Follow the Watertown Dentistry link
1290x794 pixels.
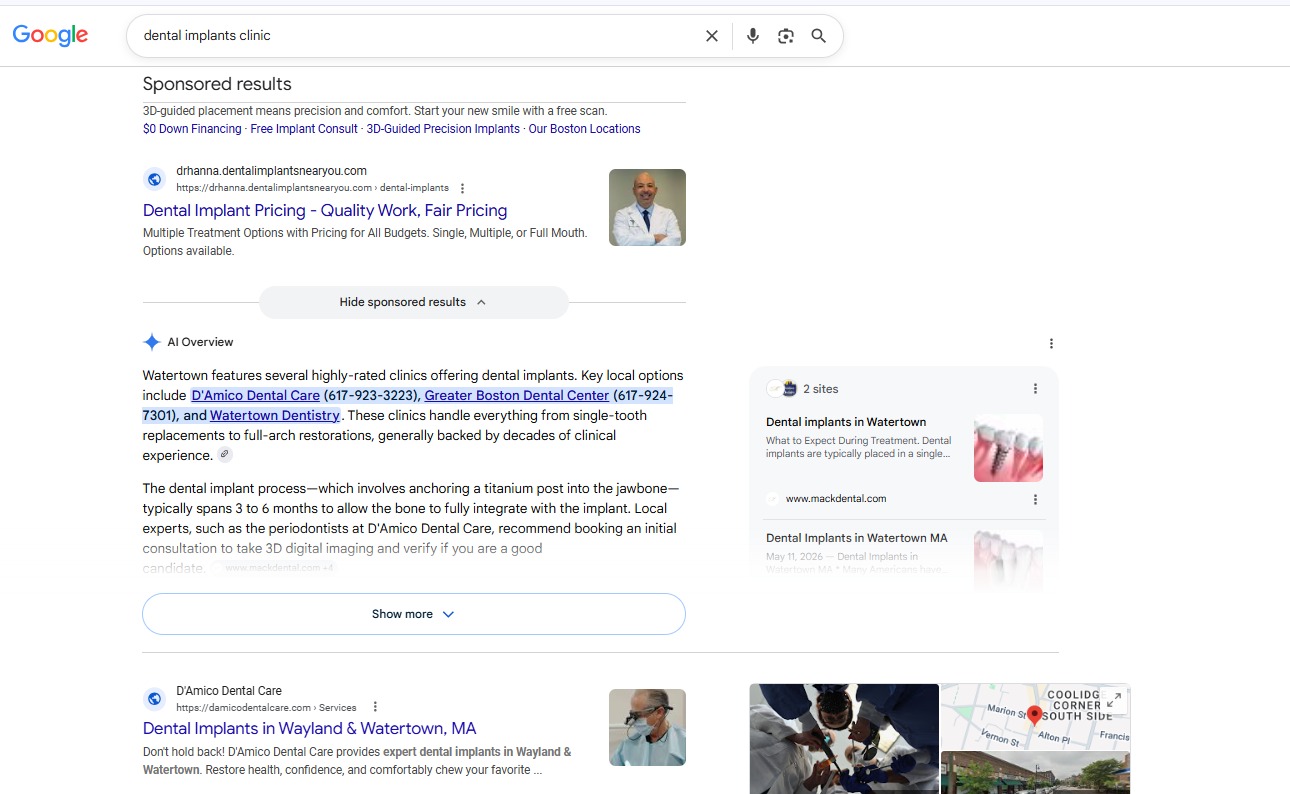point(275,415)
